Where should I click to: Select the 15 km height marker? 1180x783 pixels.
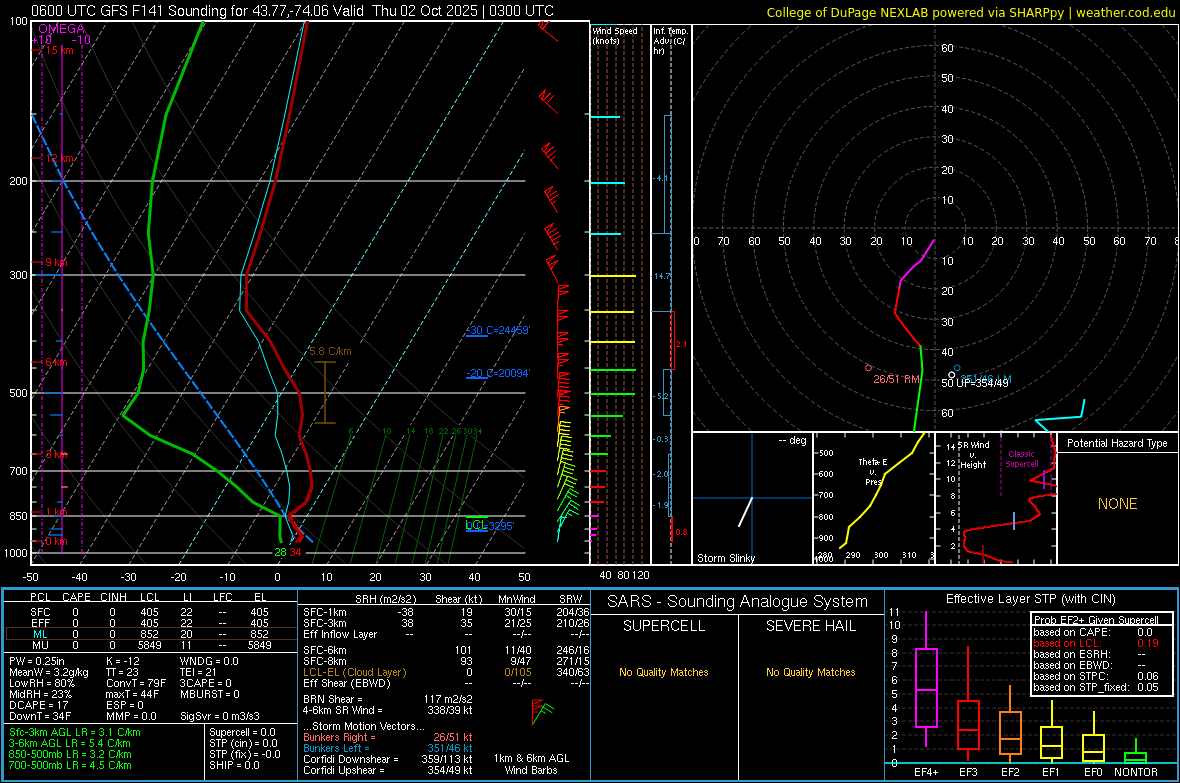[58, 50]
